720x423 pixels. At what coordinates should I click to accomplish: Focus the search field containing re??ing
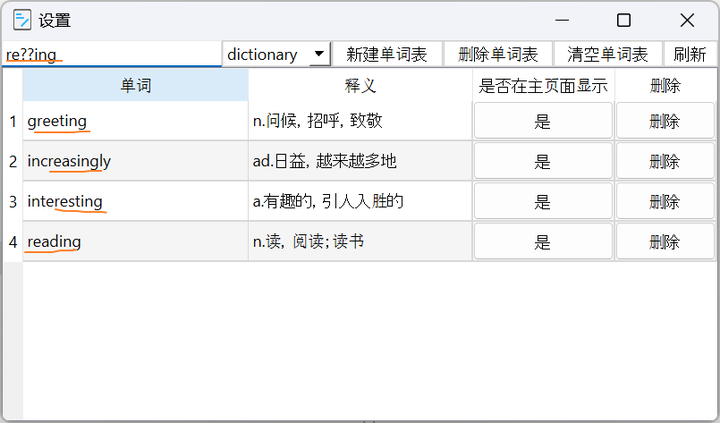110,54
